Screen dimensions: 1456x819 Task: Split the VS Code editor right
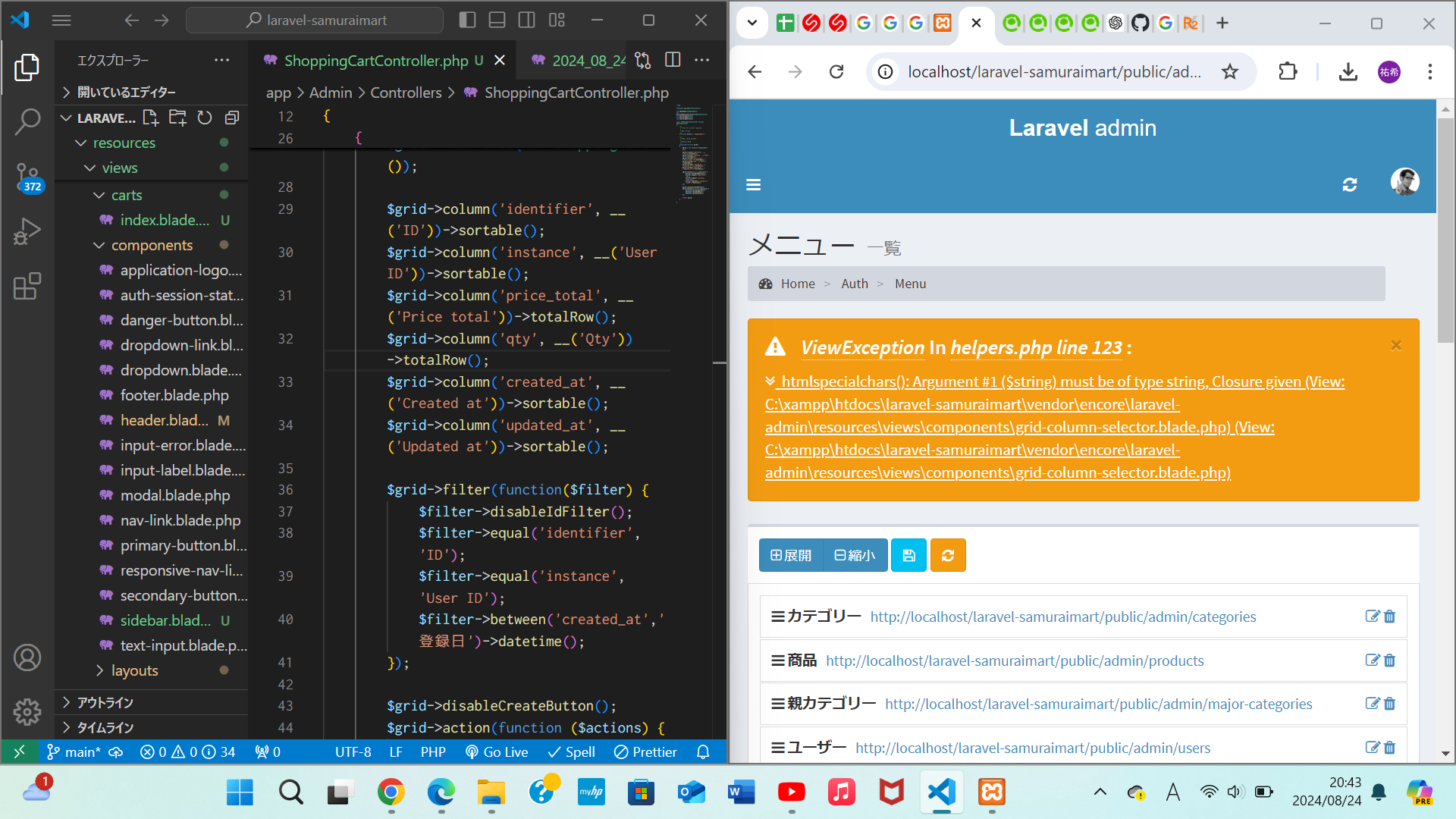673,60
